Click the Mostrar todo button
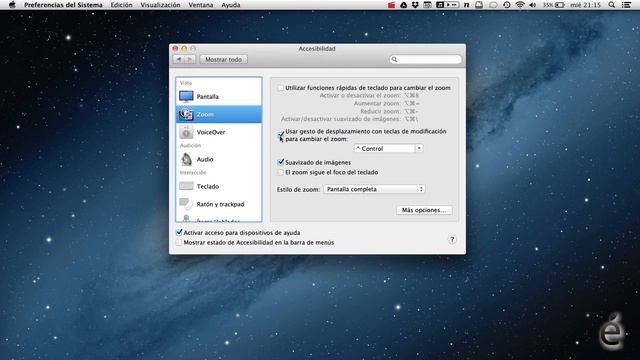The height and width of the screenshot is (360, 640). [223, 60]
